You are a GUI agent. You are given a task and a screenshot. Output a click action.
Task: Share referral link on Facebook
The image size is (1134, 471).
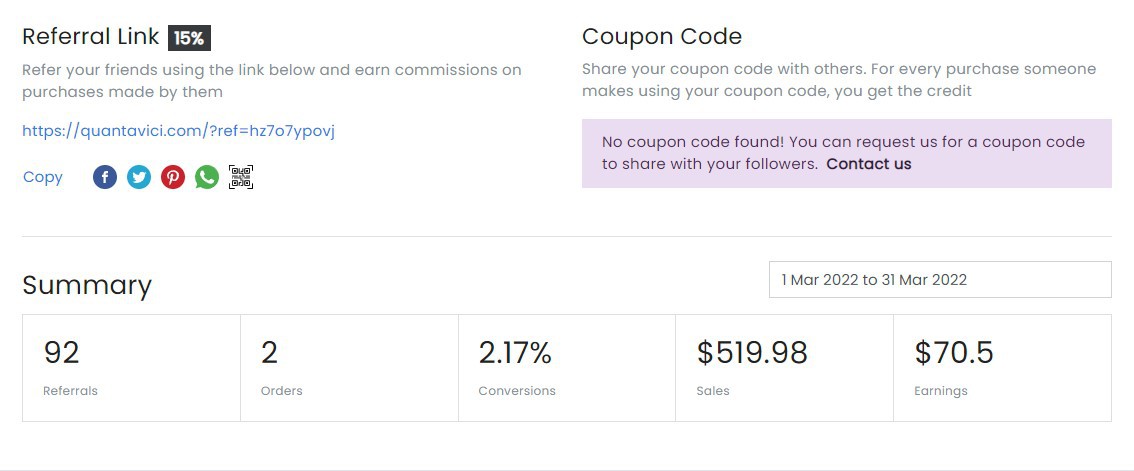105,177
